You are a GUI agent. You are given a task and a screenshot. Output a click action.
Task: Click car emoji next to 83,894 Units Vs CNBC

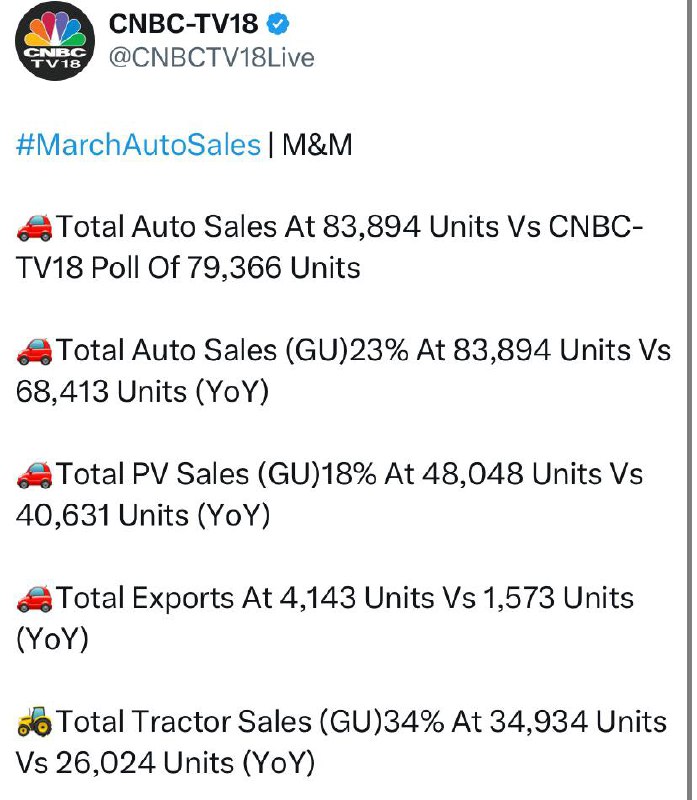point(34,227)
